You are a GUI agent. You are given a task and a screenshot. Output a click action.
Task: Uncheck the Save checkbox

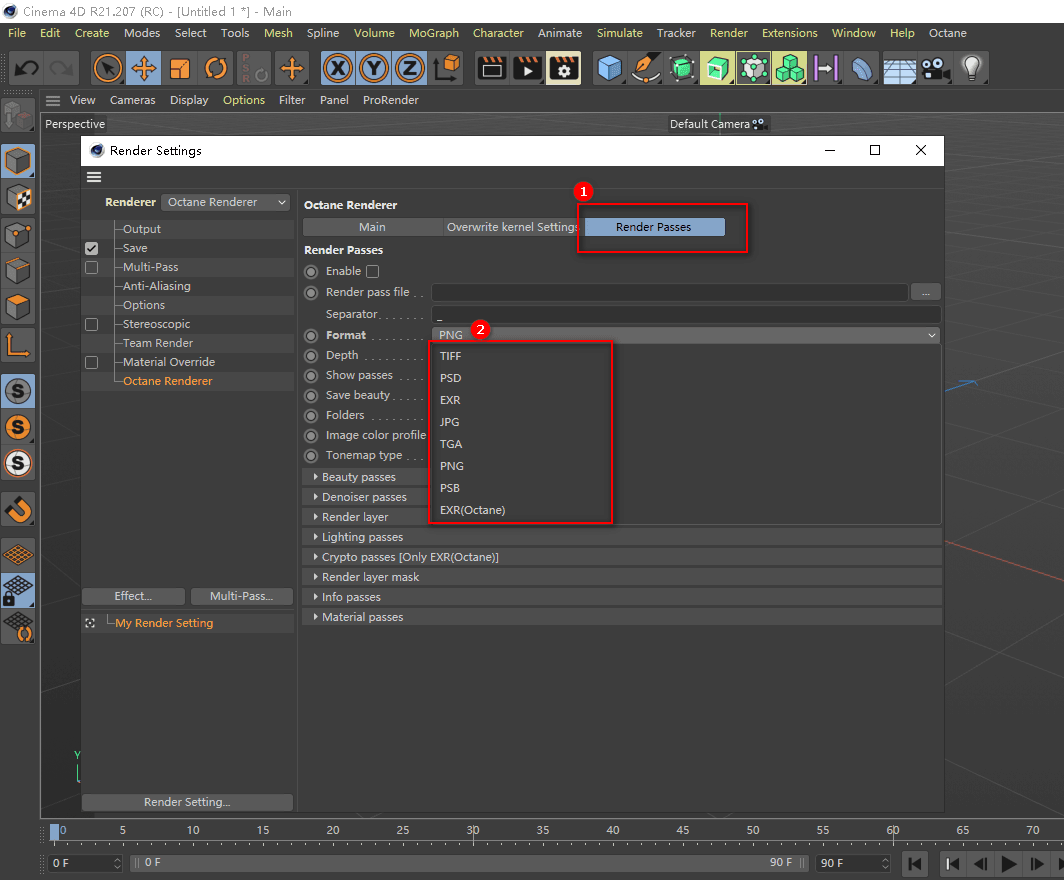[x=92, y=248]
